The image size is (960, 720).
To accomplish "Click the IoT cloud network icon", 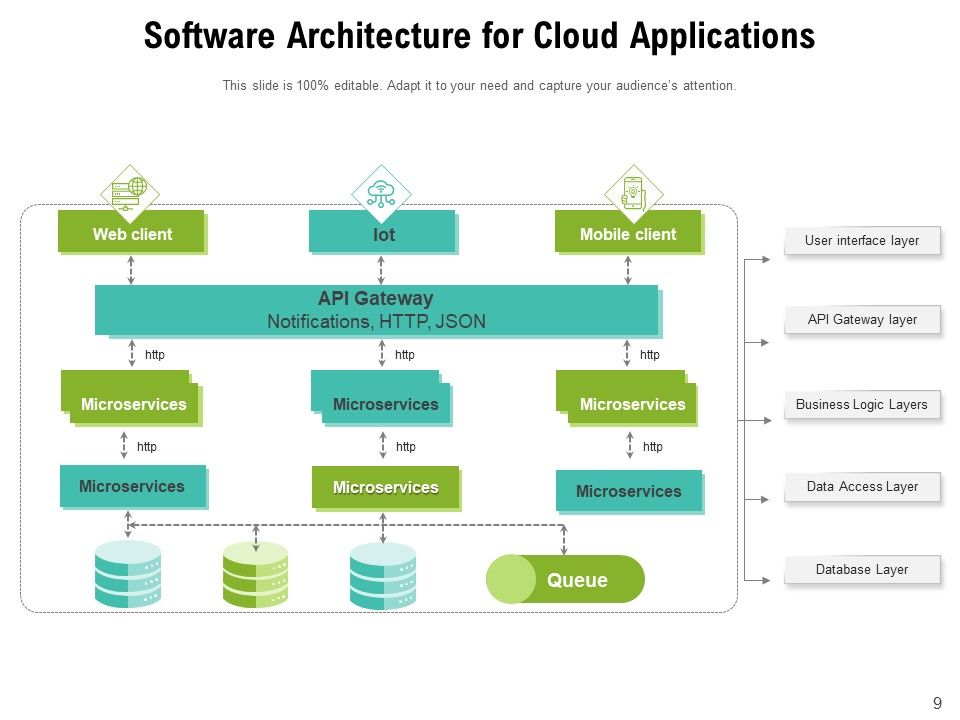I will point(380,192).
